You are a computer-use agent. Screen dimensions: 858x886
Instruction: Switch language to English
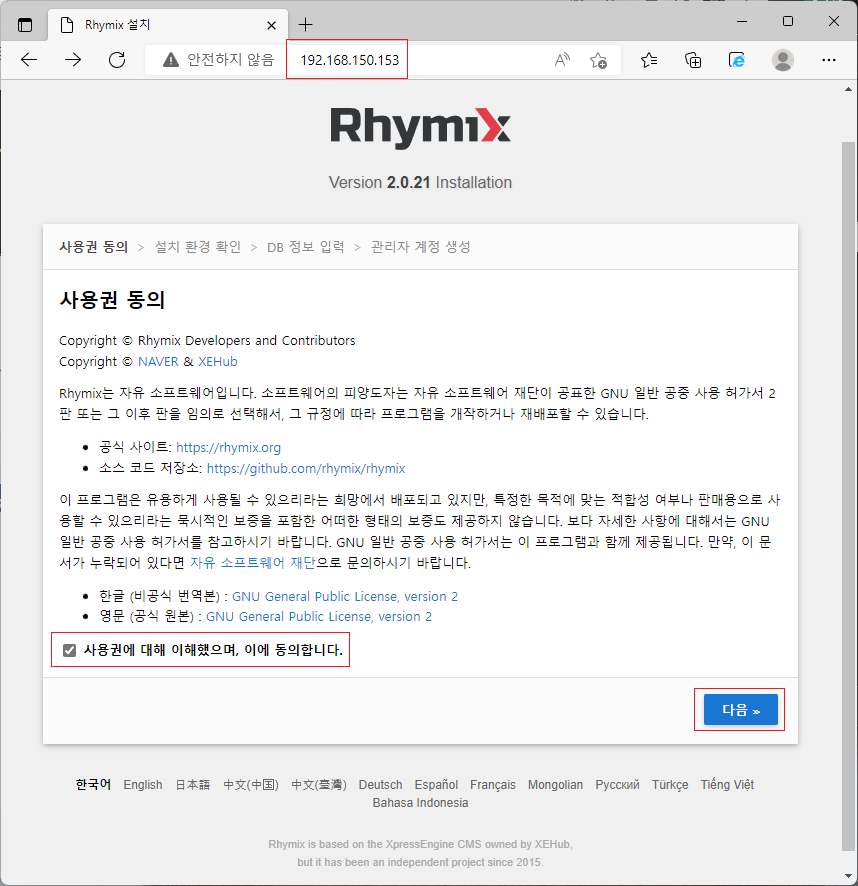[143, 785]
